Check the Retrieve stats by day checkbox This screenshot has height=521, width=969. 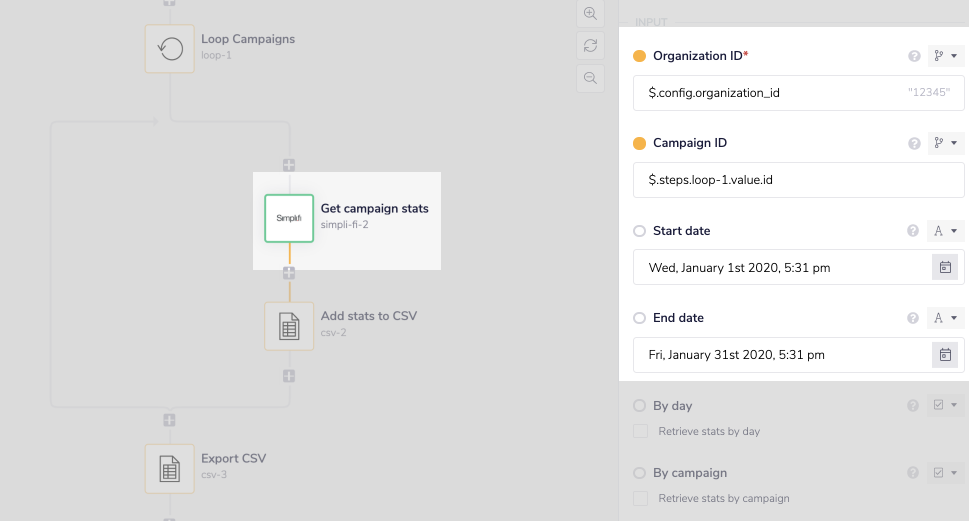[640, 431]
